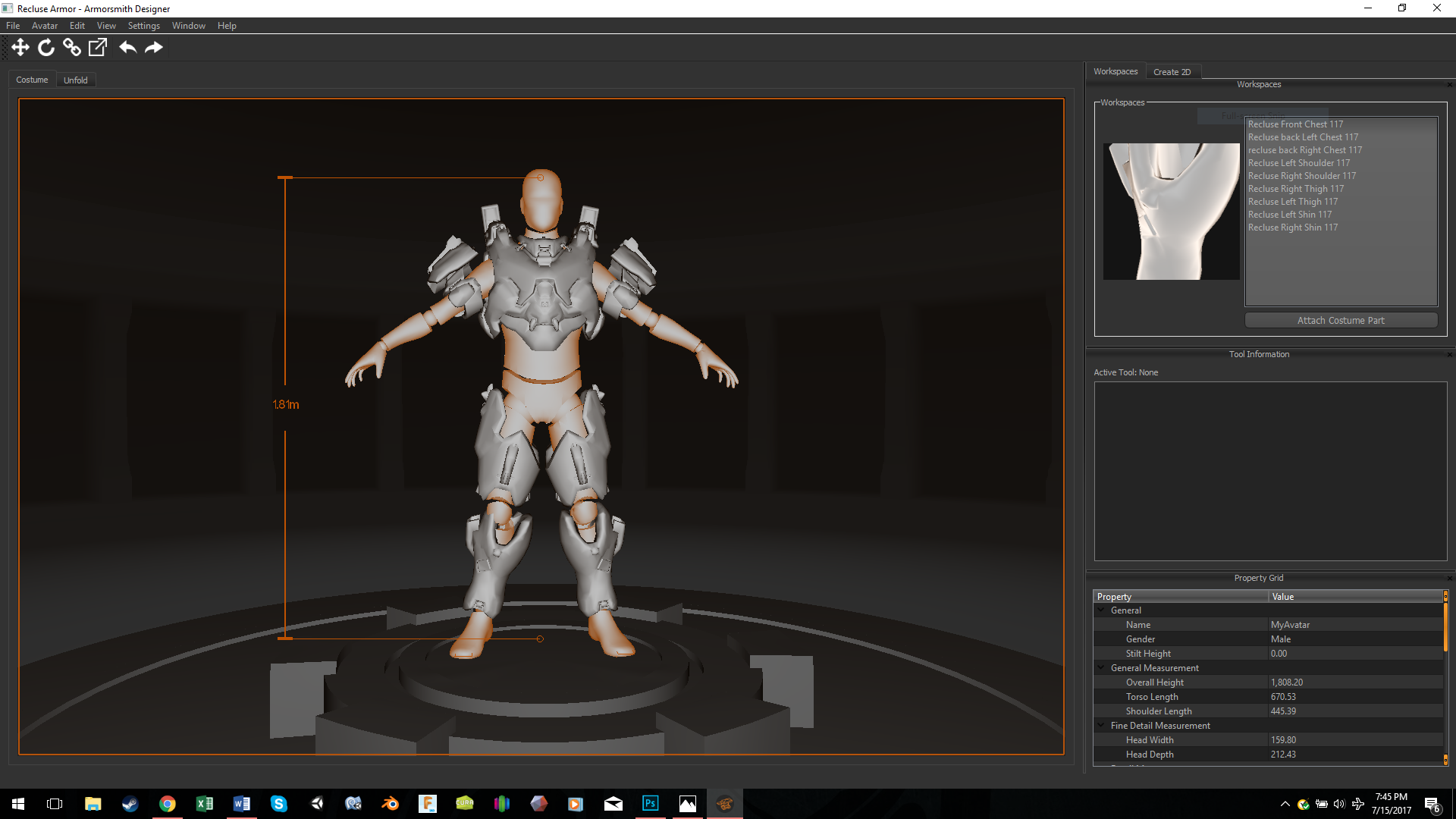
Task: Switch to the Unfold tab
Action: tap(76, 80)
